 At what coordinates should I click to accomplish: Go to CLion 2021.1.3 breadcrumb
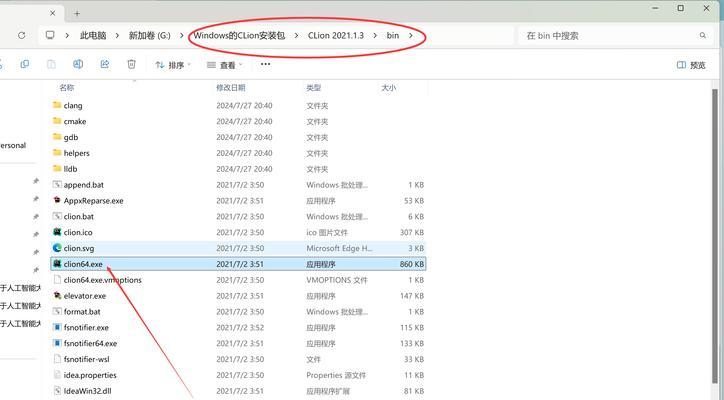[x=336, y=36]
